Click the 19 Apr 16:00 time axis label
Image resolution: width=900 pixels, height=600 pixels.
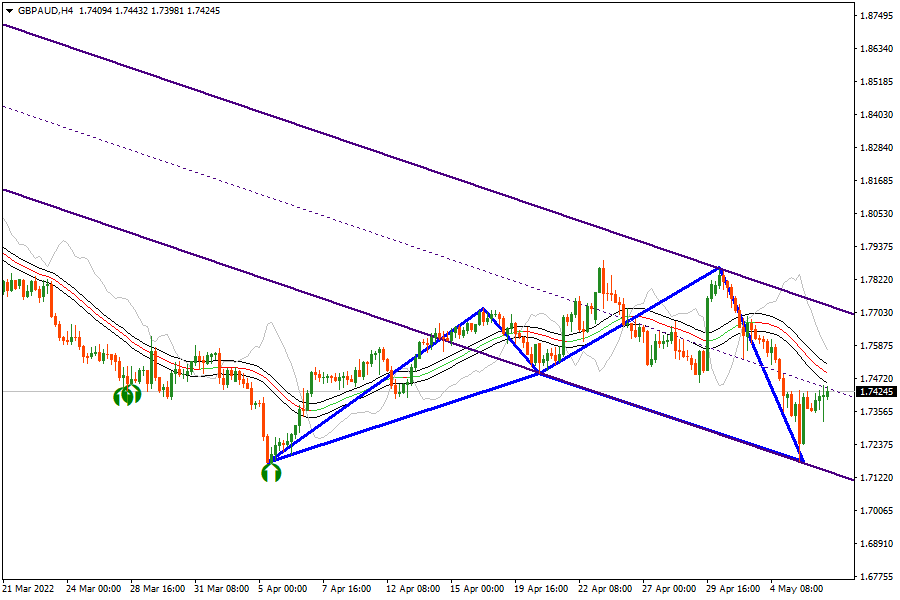[x=539, y=589]
